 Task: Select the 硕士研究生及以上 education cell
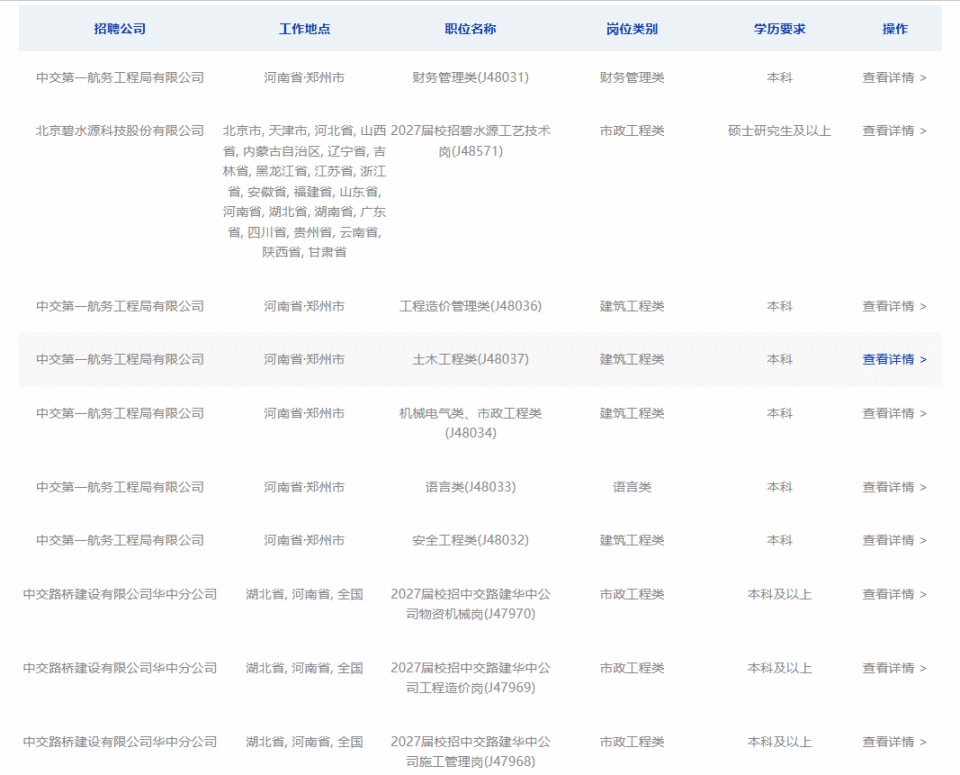(779, 131)
